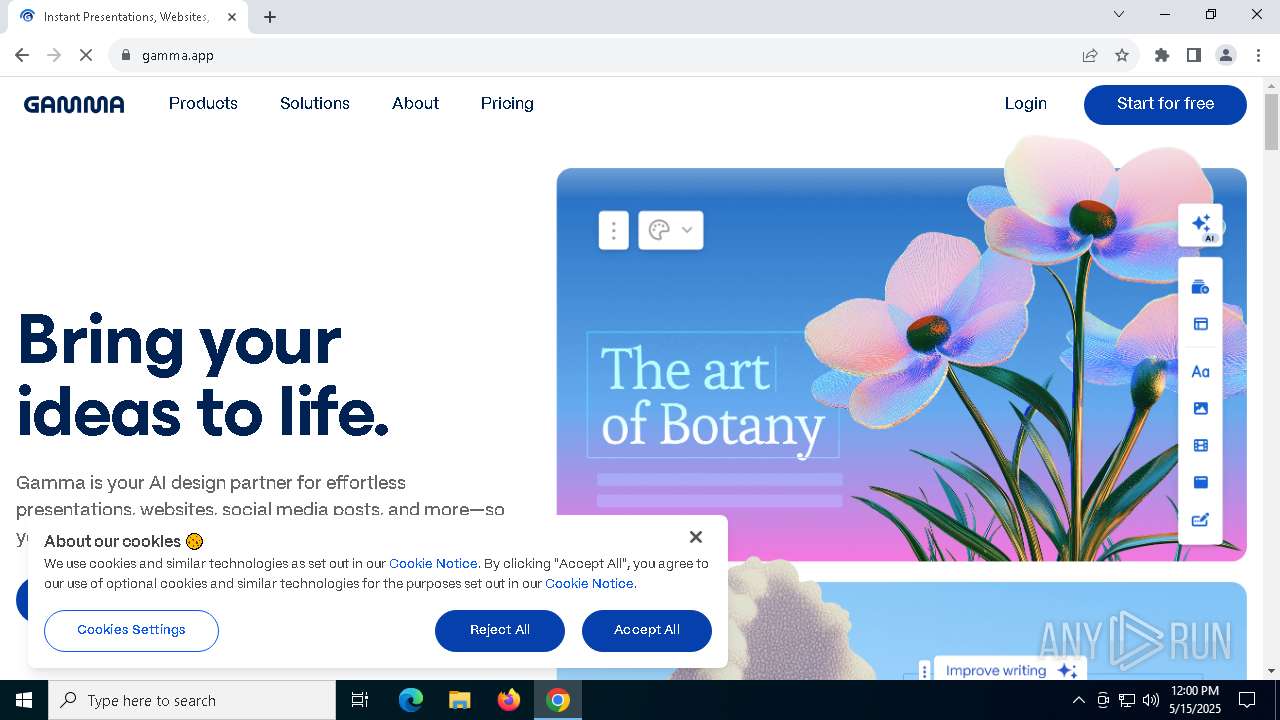Open the Products menu
This screenshot has height=720, width=1280.
pyautogui.click(x=203, y=104)
